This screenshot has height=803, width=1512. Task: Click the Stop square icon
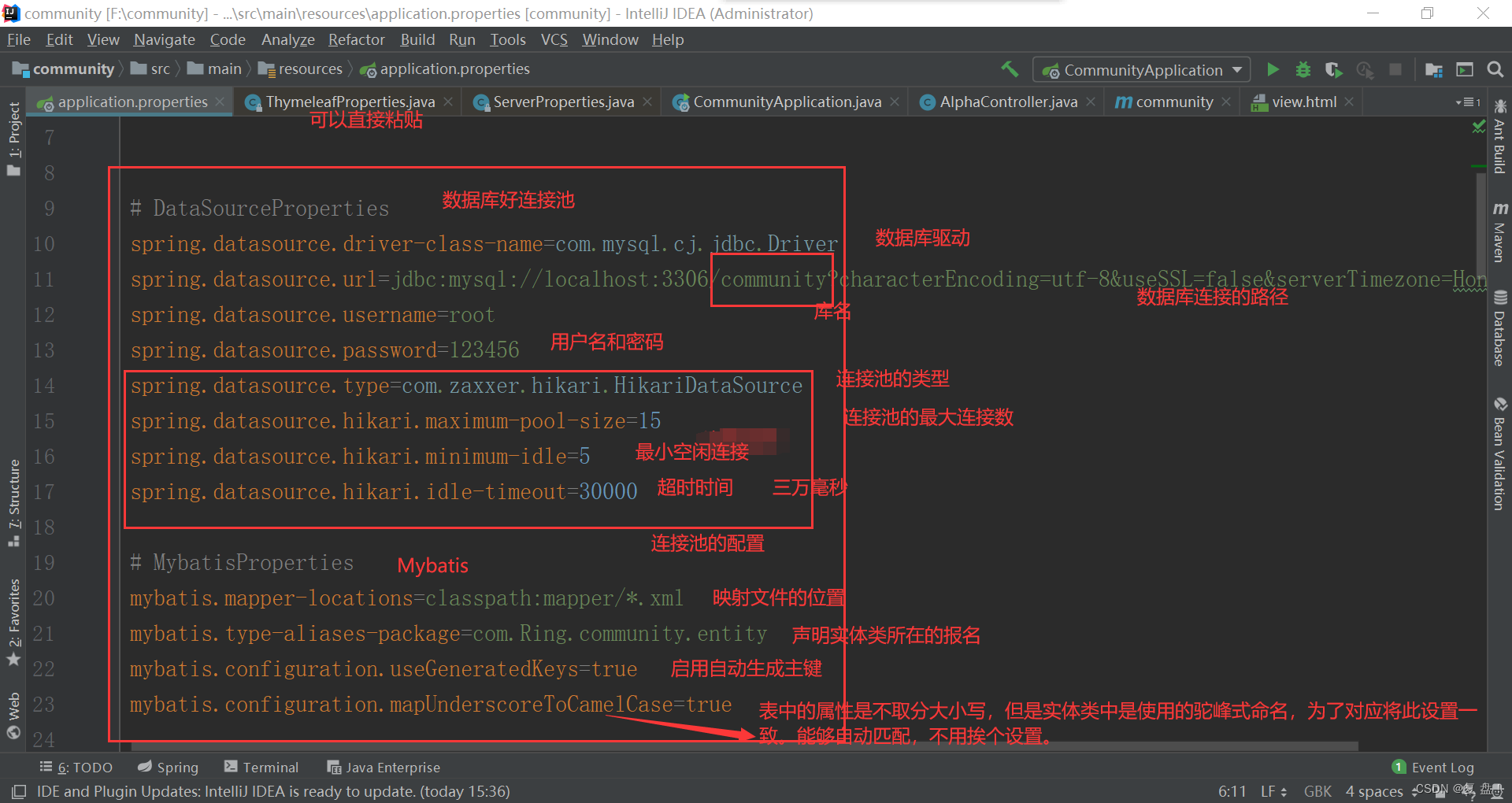point(1395,69)
